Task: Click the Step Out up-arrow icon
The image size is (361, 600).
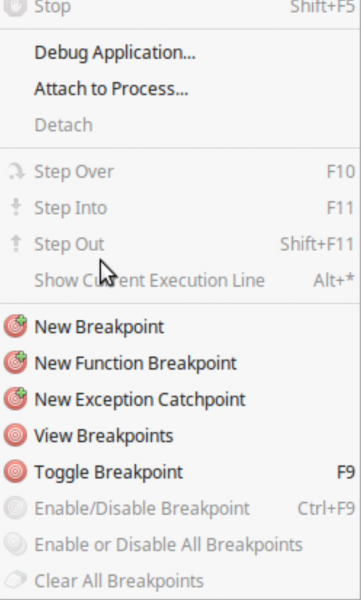Action: (16, 244)
